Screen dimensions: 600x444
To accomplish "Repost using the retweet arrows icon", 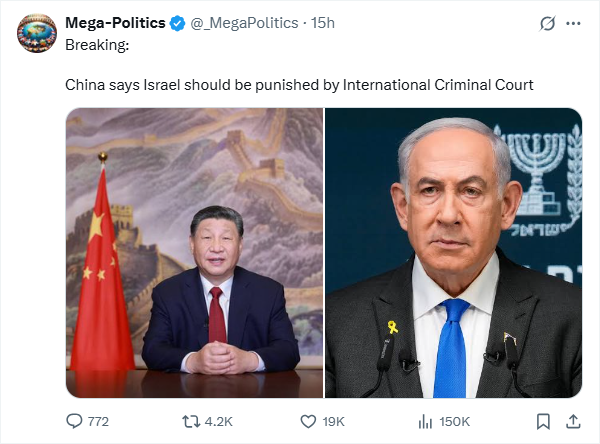I will pos(191,422).
